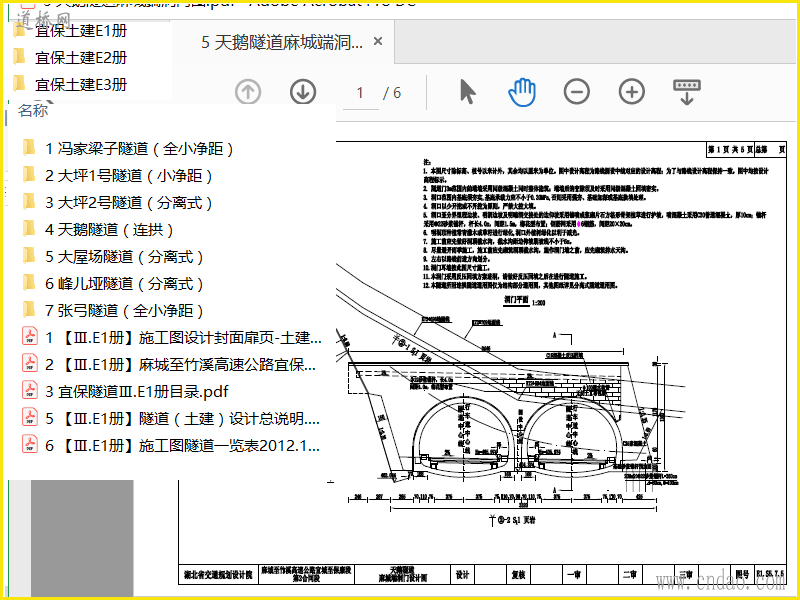Viewport: 800px width, 600px height.
Task: Choose the arrow selection tool
Action: [x=467, y=92]
